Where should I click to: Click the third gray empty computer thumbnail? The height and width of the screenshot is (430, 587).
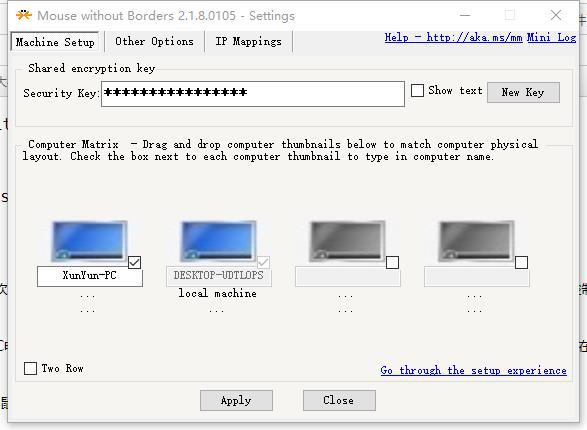[347, 241]
